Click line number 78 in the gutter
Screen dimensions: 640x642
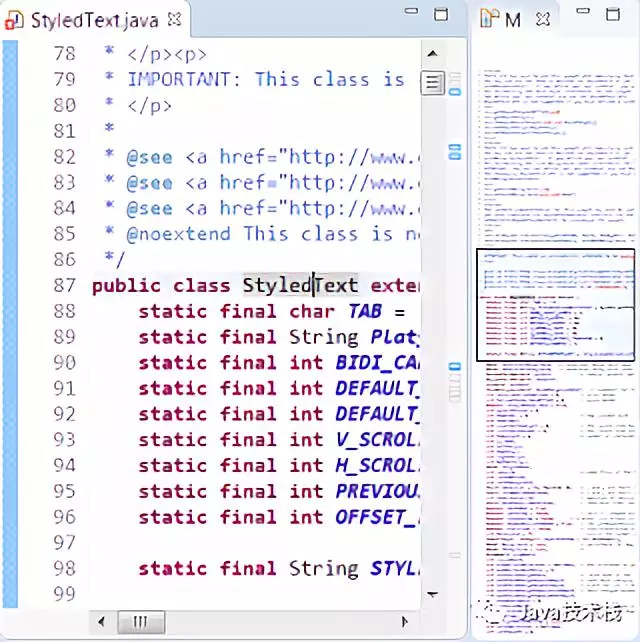(65, 54)
